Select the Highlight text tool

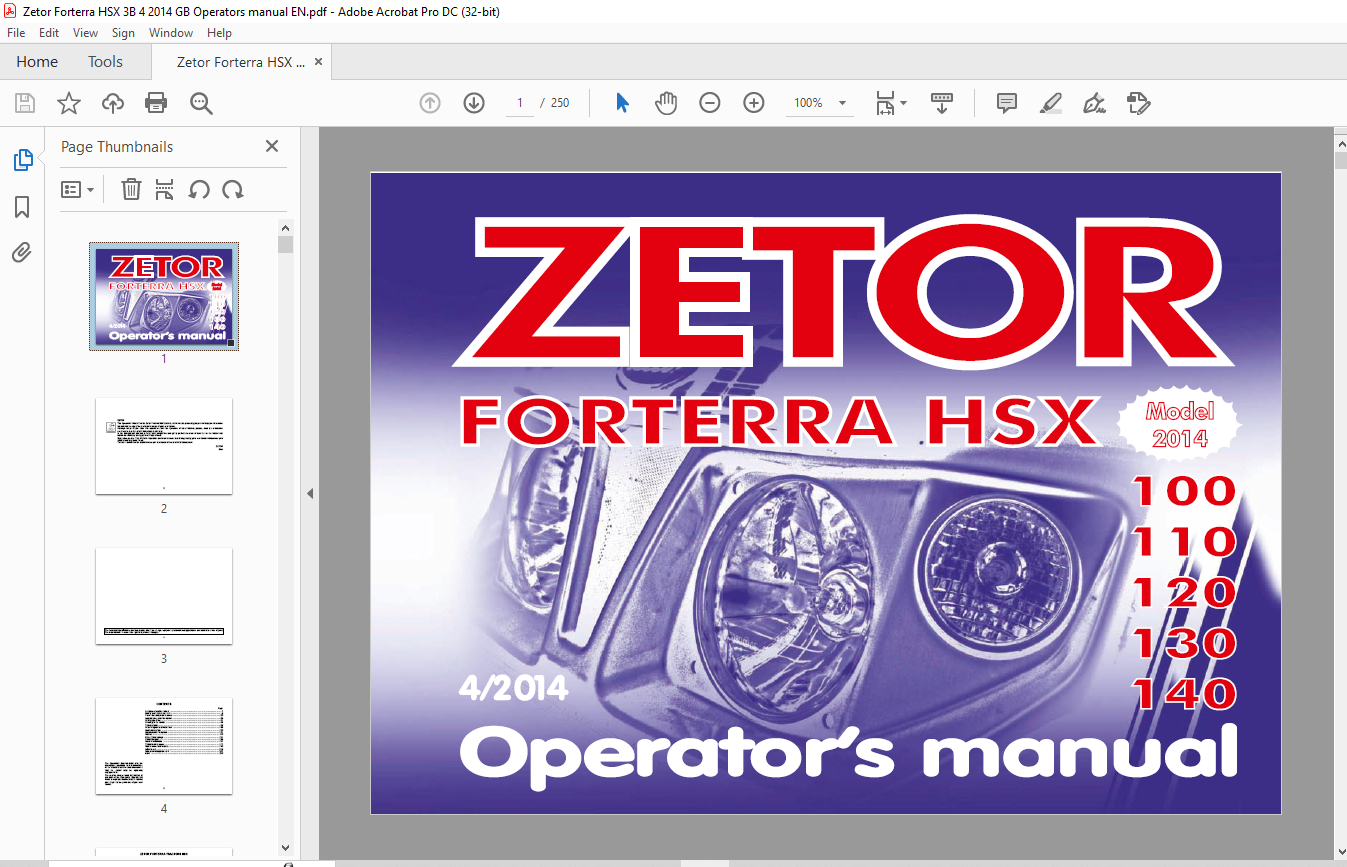1051,103
